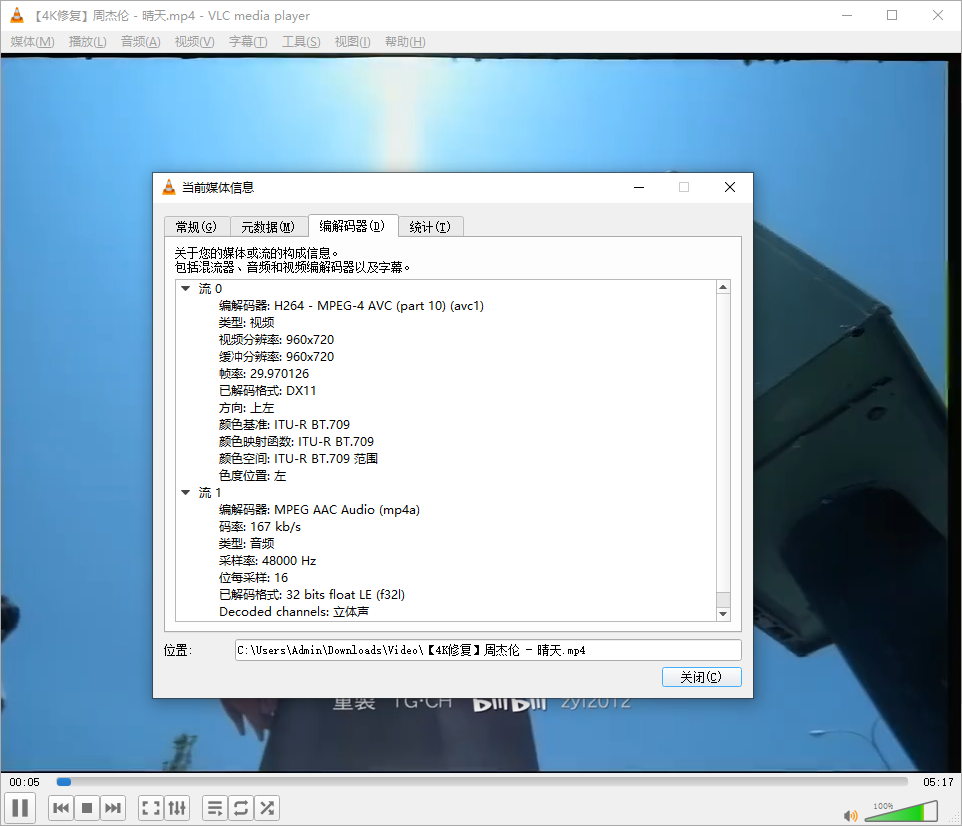The image size is (962, 826).
Task: Select the 采样率: 48000 Hz row
Action: [267, 561]
